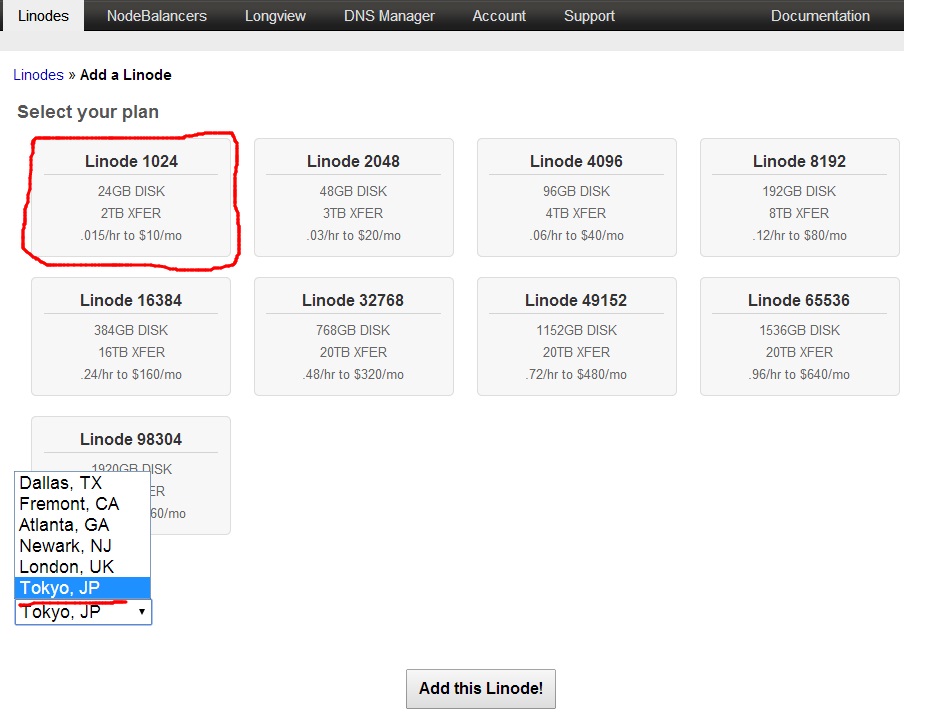
Task: Click '8TB XFER' text
Action: [x=799, y=214]
